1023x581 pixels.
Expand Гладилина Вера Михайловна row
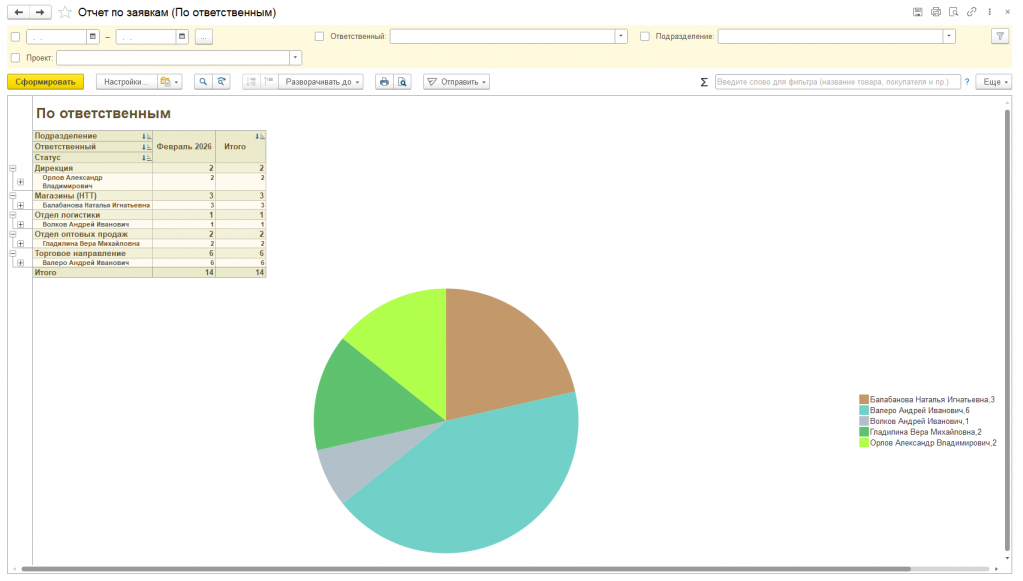(20, 244)
